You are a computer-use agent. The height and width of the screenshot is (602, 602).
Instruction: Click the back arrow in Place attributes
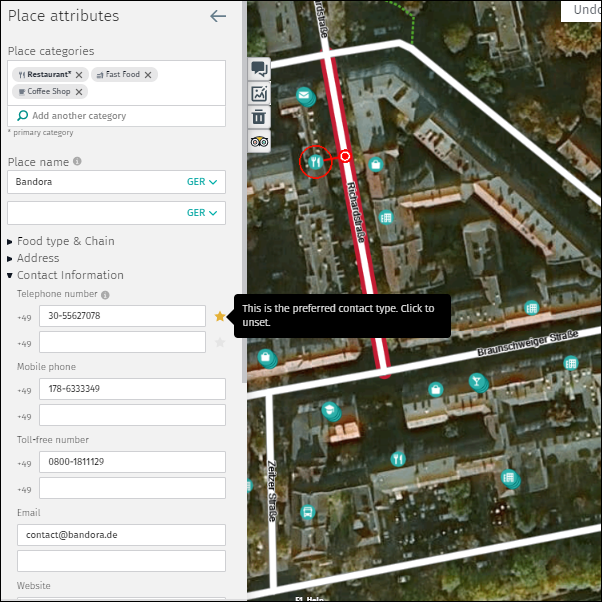coord(218,16)
